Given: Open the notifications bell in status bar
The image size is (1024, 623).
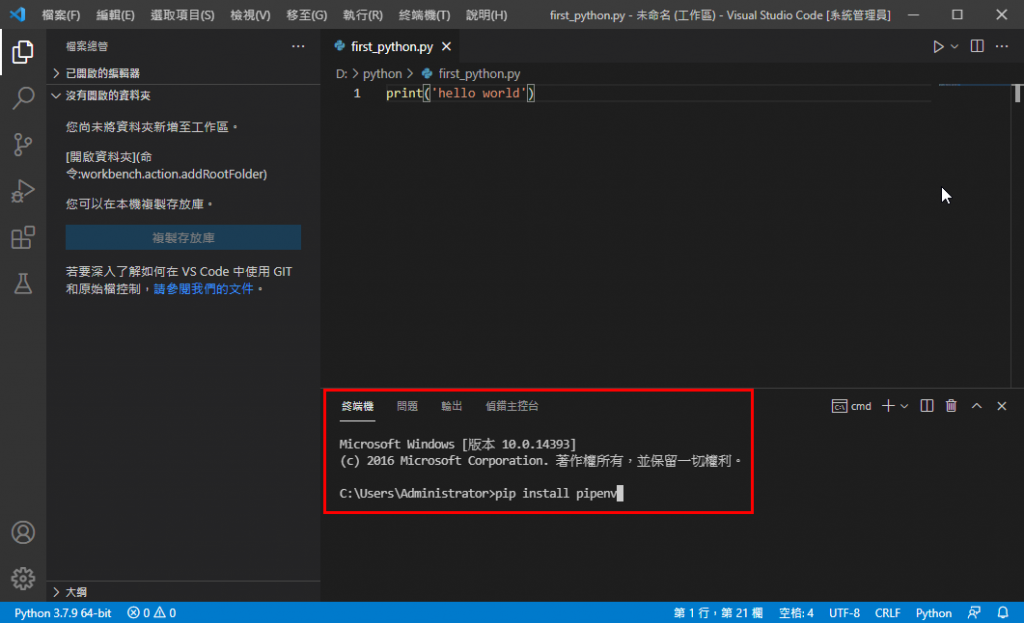Looking at the screenshot, I should (1003, 613).
